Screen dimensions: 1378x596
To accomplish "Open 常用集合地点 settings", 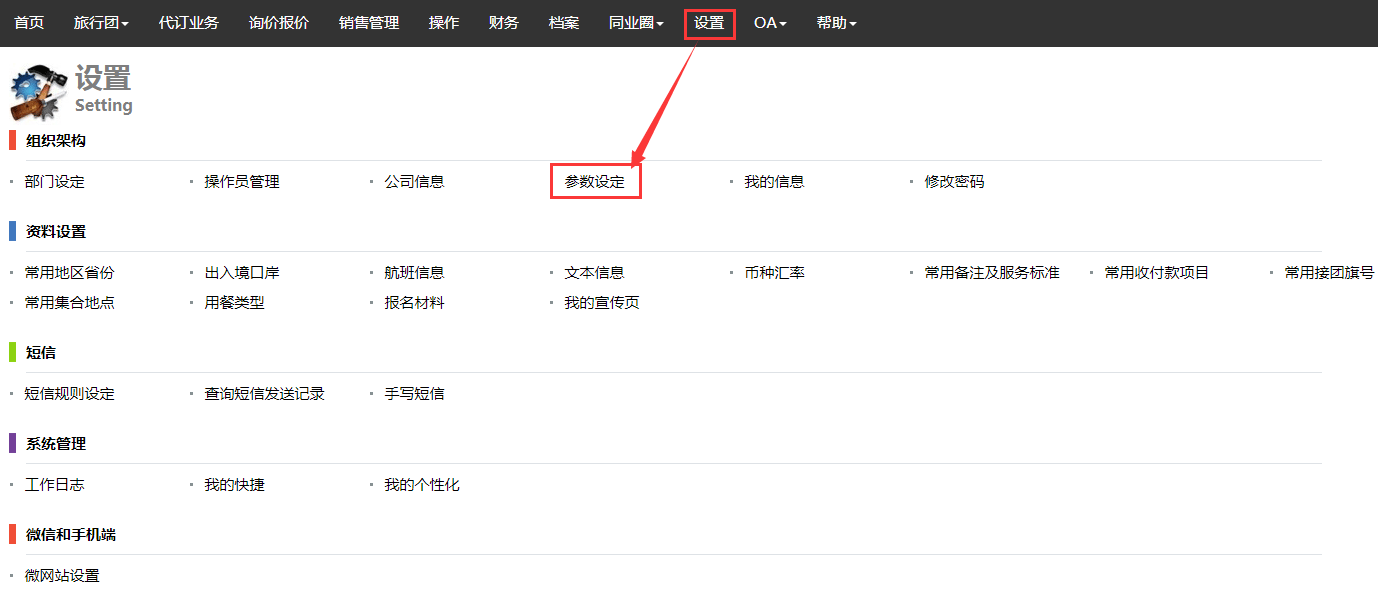I will [70, 303].
